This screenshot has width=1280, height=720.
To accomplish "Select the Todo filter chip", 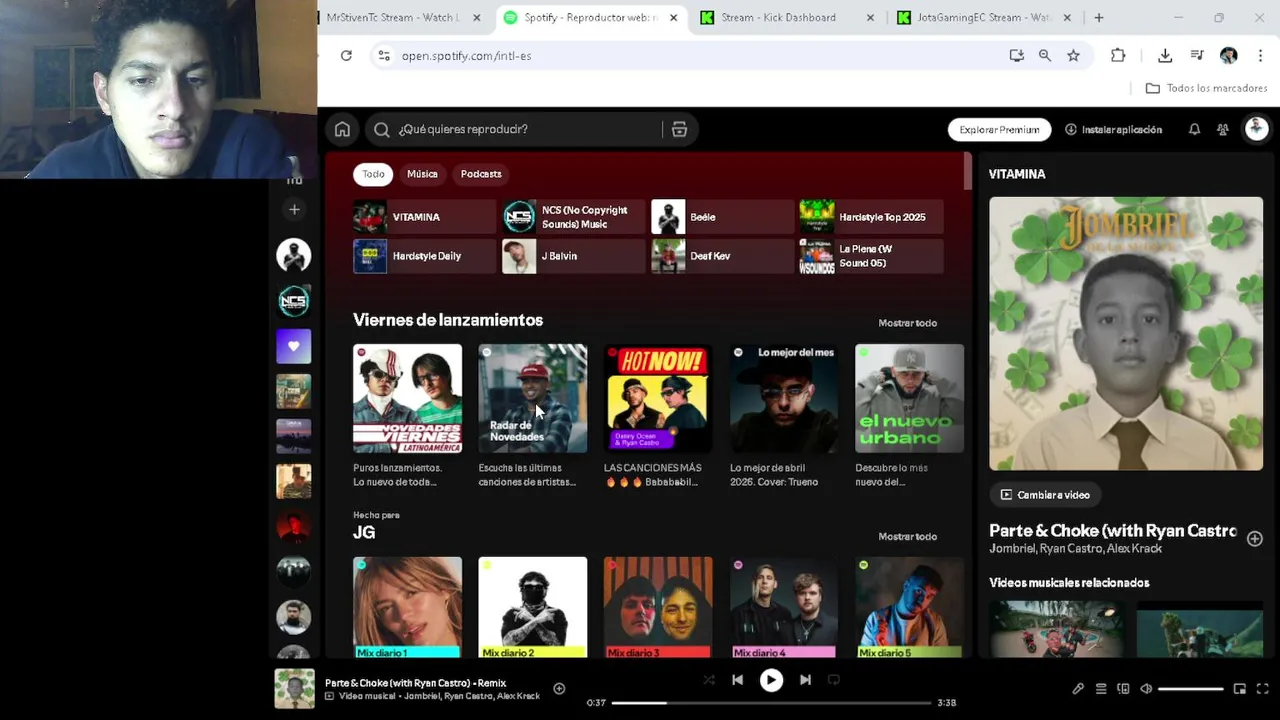I will (x=373, y=174).
